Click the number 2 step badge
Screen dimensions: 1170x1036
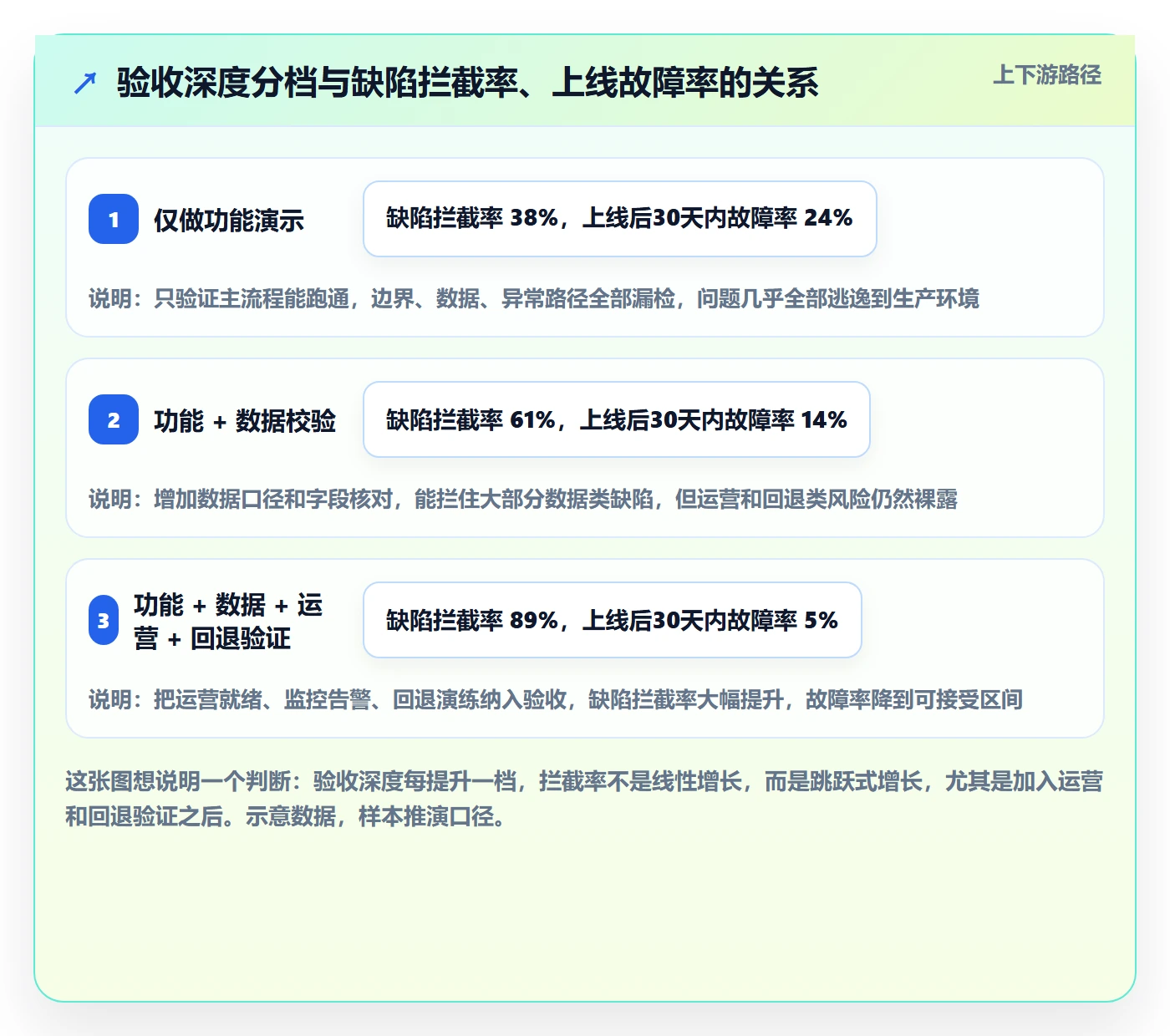point(114,419)
